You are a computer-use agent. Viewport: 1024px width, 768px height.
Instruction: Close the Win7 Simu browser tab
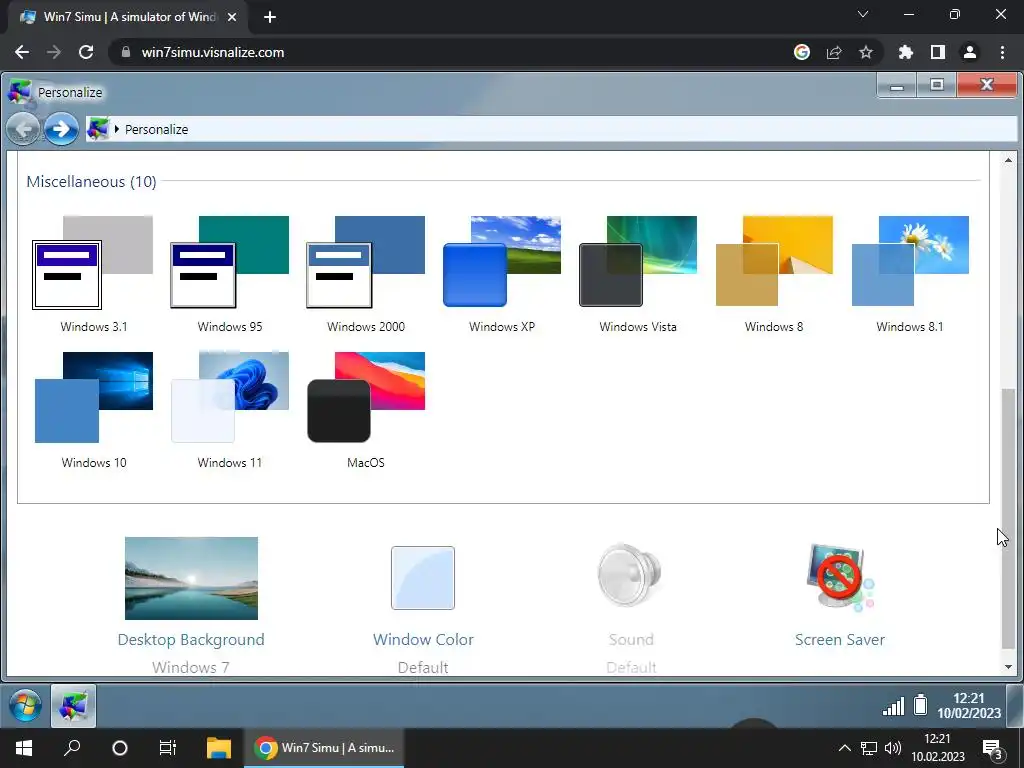232,17
